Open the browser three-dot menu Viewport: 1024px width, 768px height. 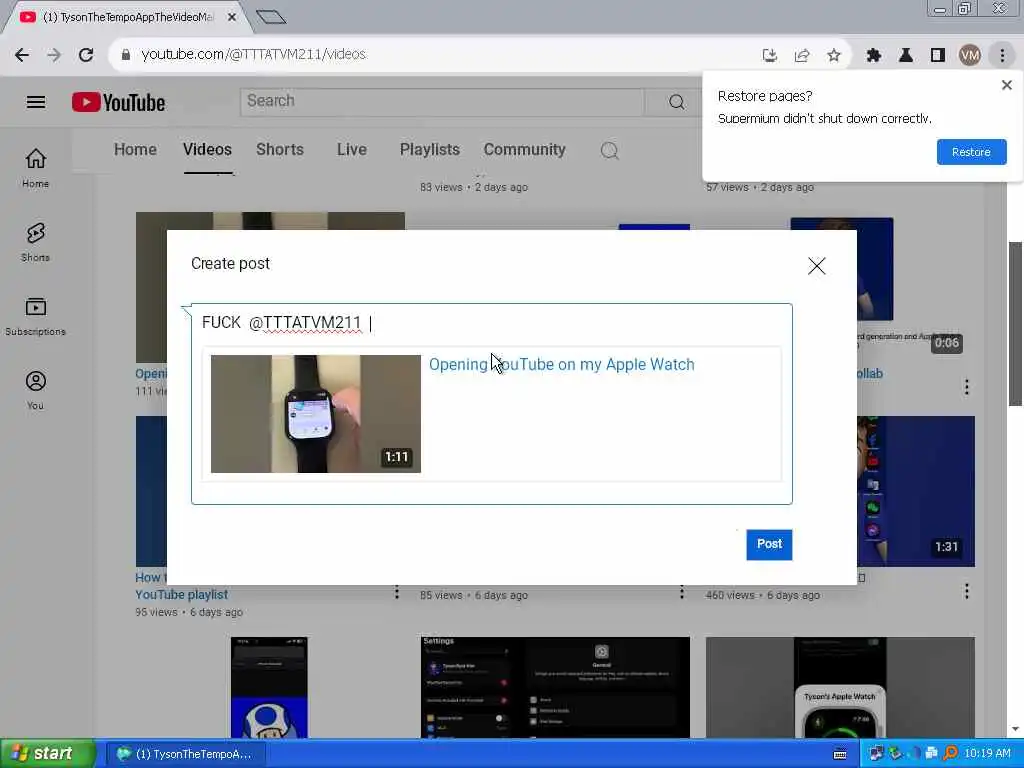point(1002,56)
